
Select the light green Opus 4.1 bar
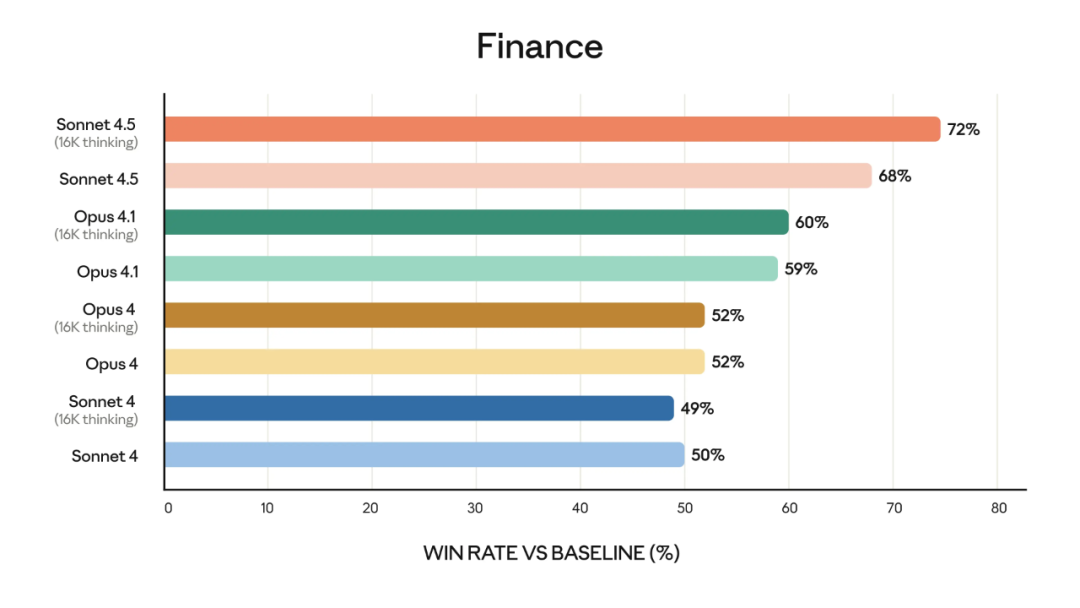[x=470, y=268]
